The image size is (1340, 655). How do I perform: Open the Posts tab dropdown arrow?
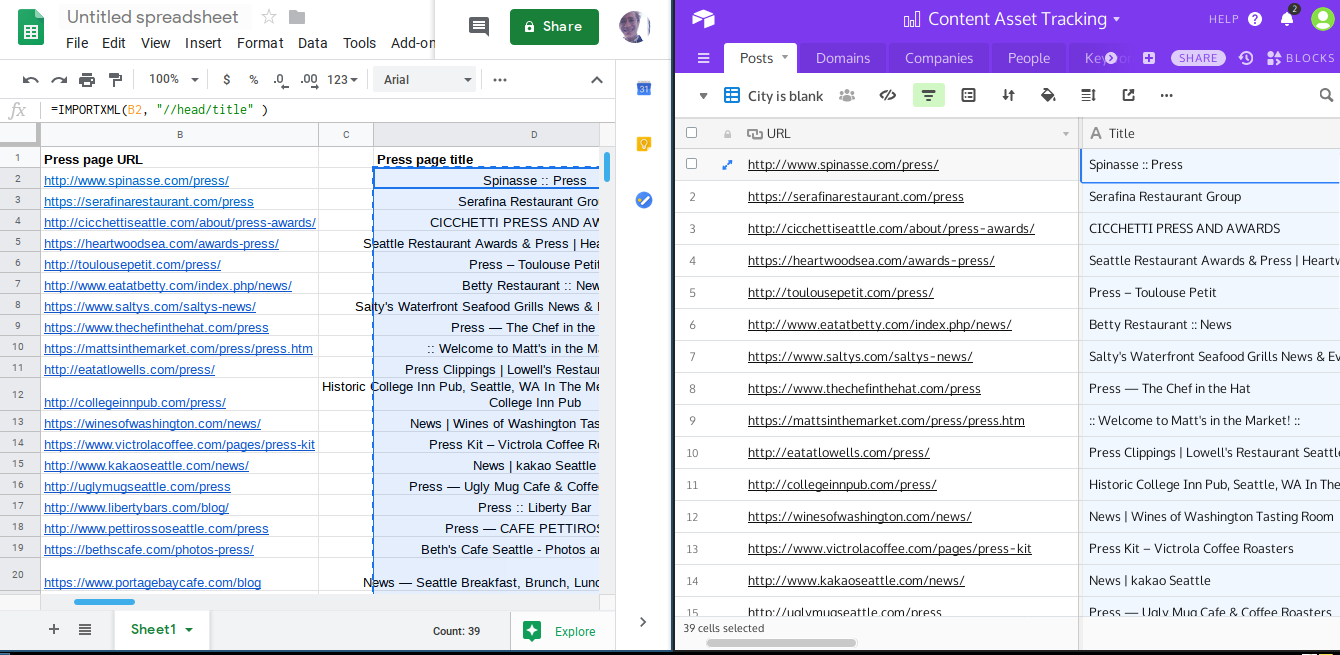[785, 58]
